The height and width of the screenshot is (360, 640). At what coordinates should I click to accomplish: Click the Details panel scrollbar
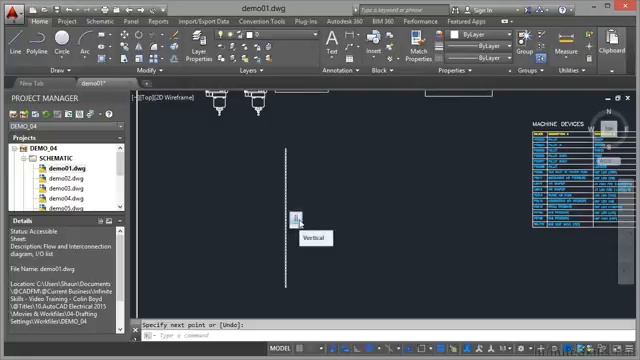tap(120, 280)
